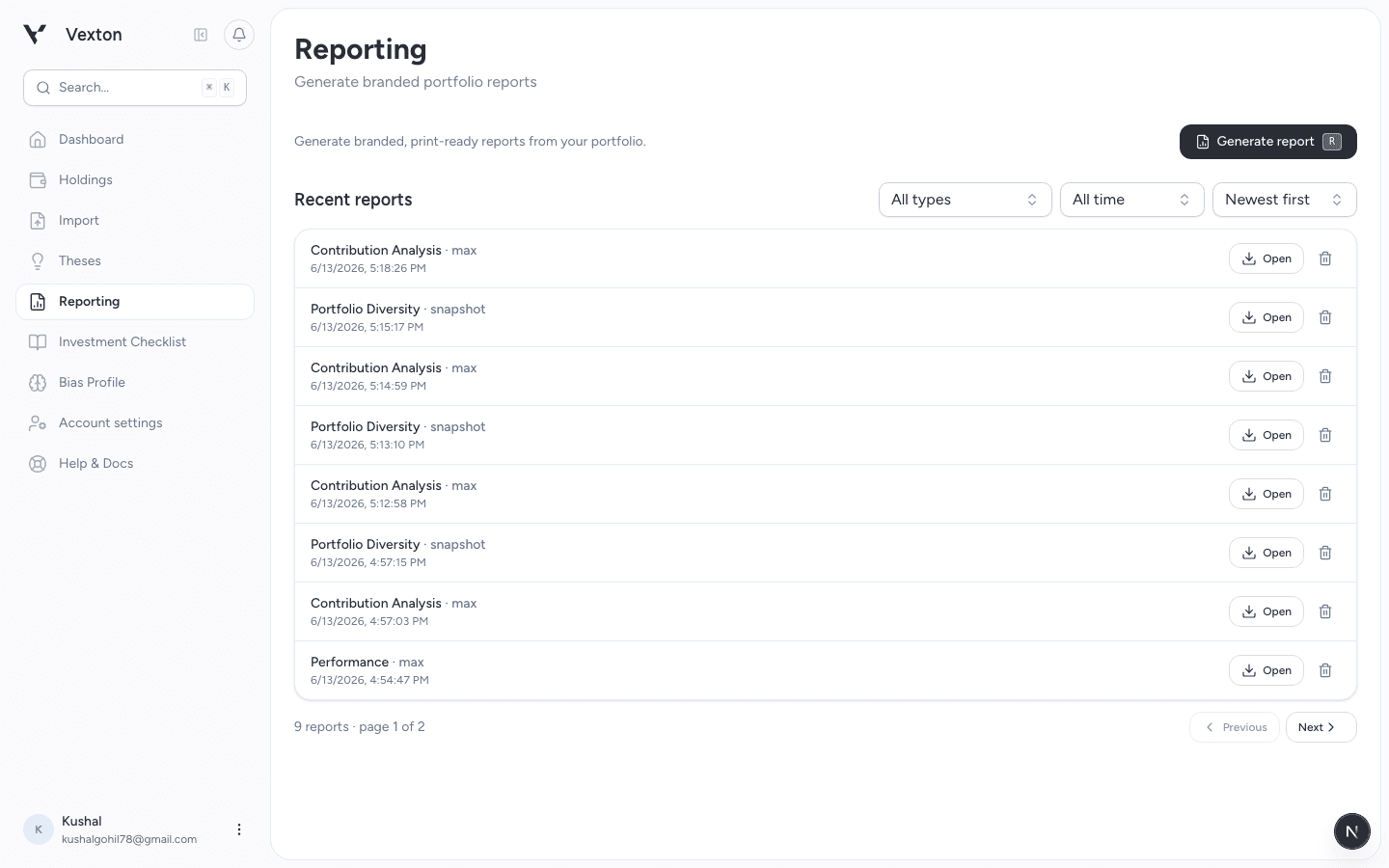
Task: Open the 5:15:17 PM Portfolio Diversity report
Action: click(1266, 317)
